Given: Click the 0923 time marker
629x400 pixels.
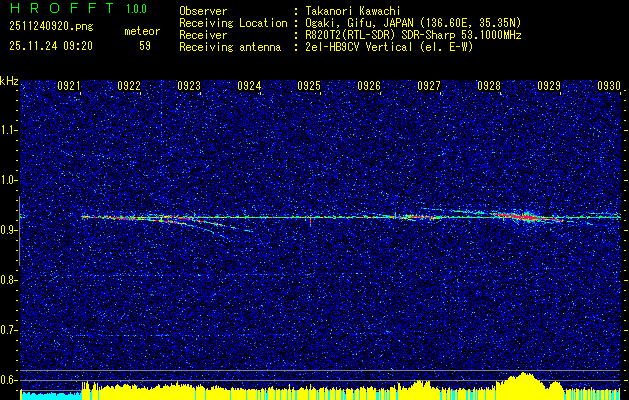Looking at the screenshot, I should tap(189, 85).
